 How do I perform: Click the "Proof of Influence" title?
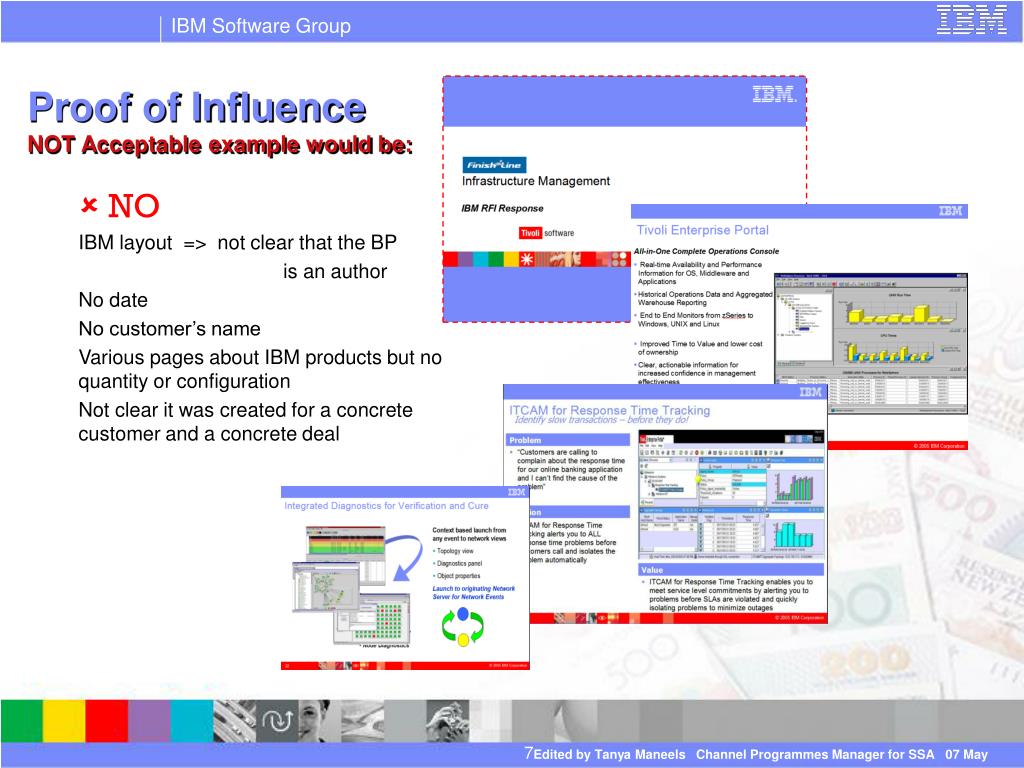click(197, 108)
